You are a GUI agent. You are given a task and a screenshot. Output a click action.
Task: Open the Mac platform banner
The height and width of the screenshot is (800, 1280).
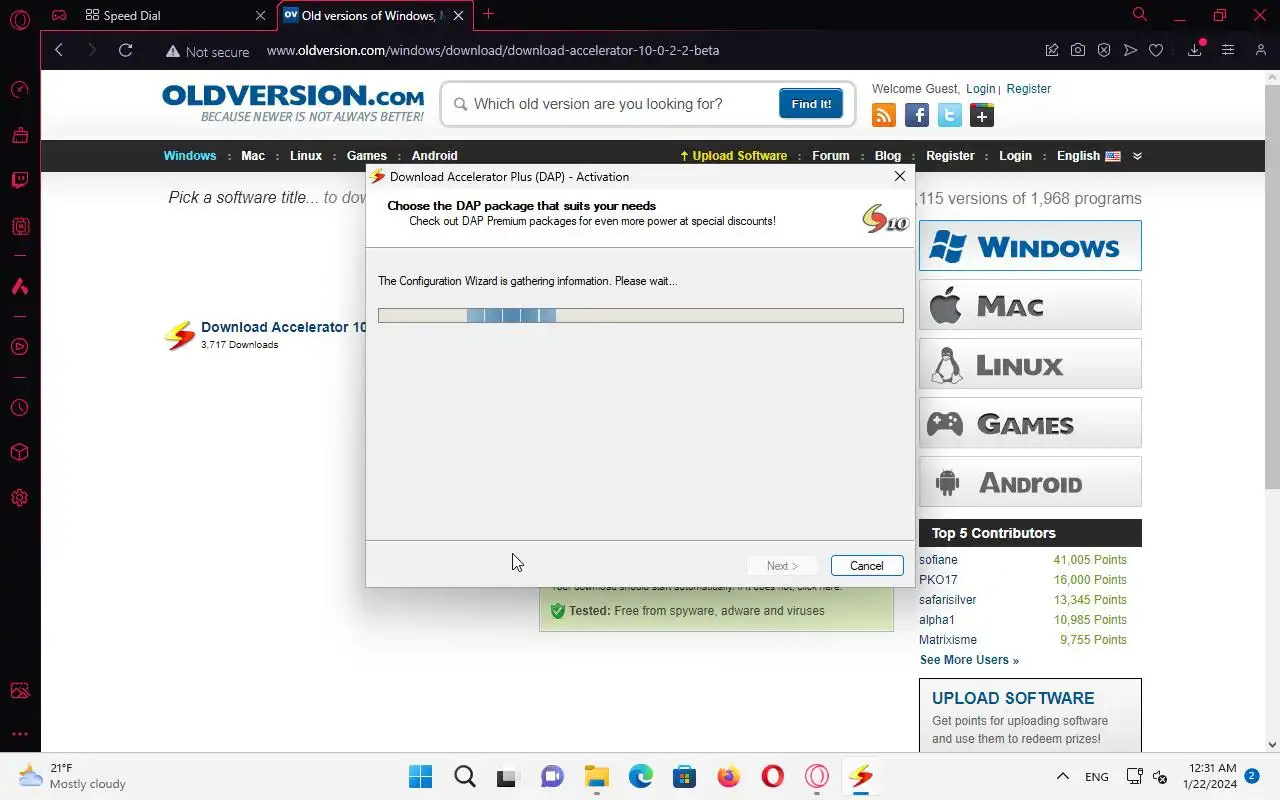click(1030, 305)
